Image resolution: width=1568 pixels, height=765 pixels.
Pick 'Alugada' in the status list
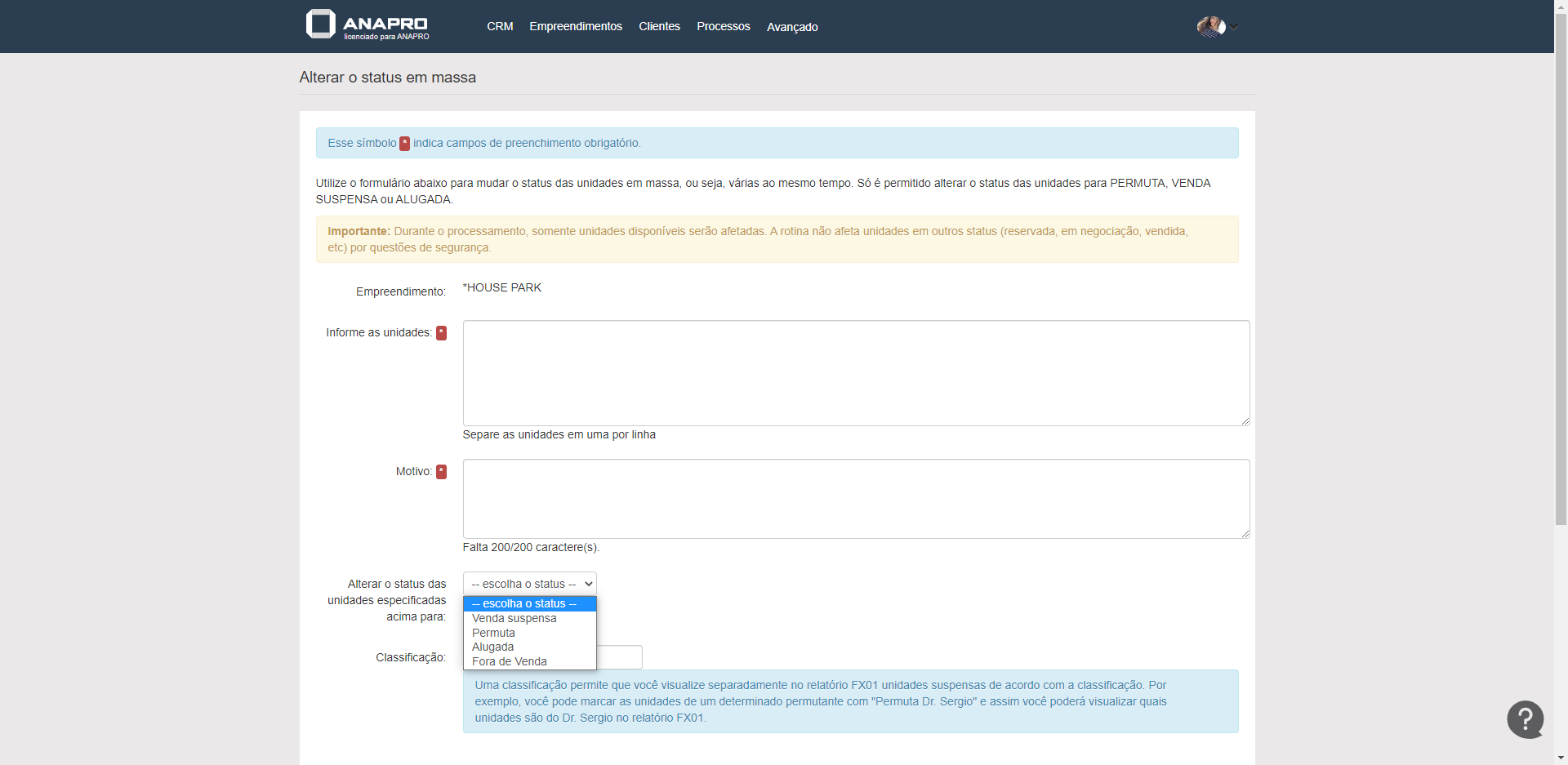(x=492, y=647)
